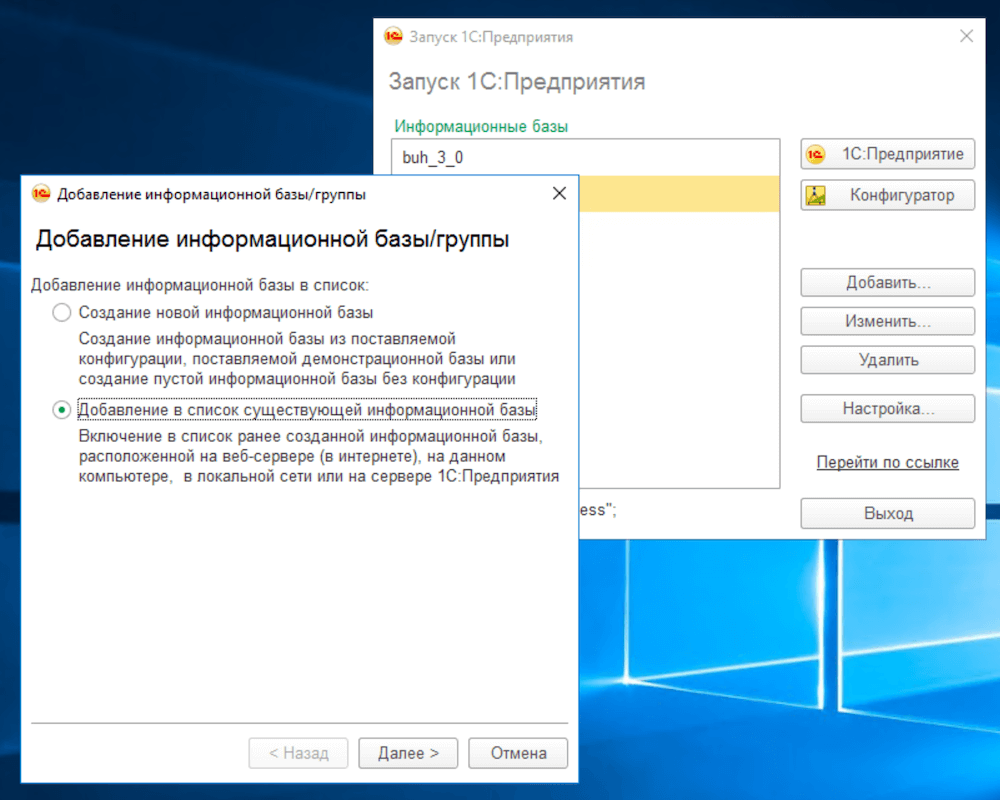Screen dimensions: 1000x800
Task: Click the Далее > button
Action: (408, 753)
